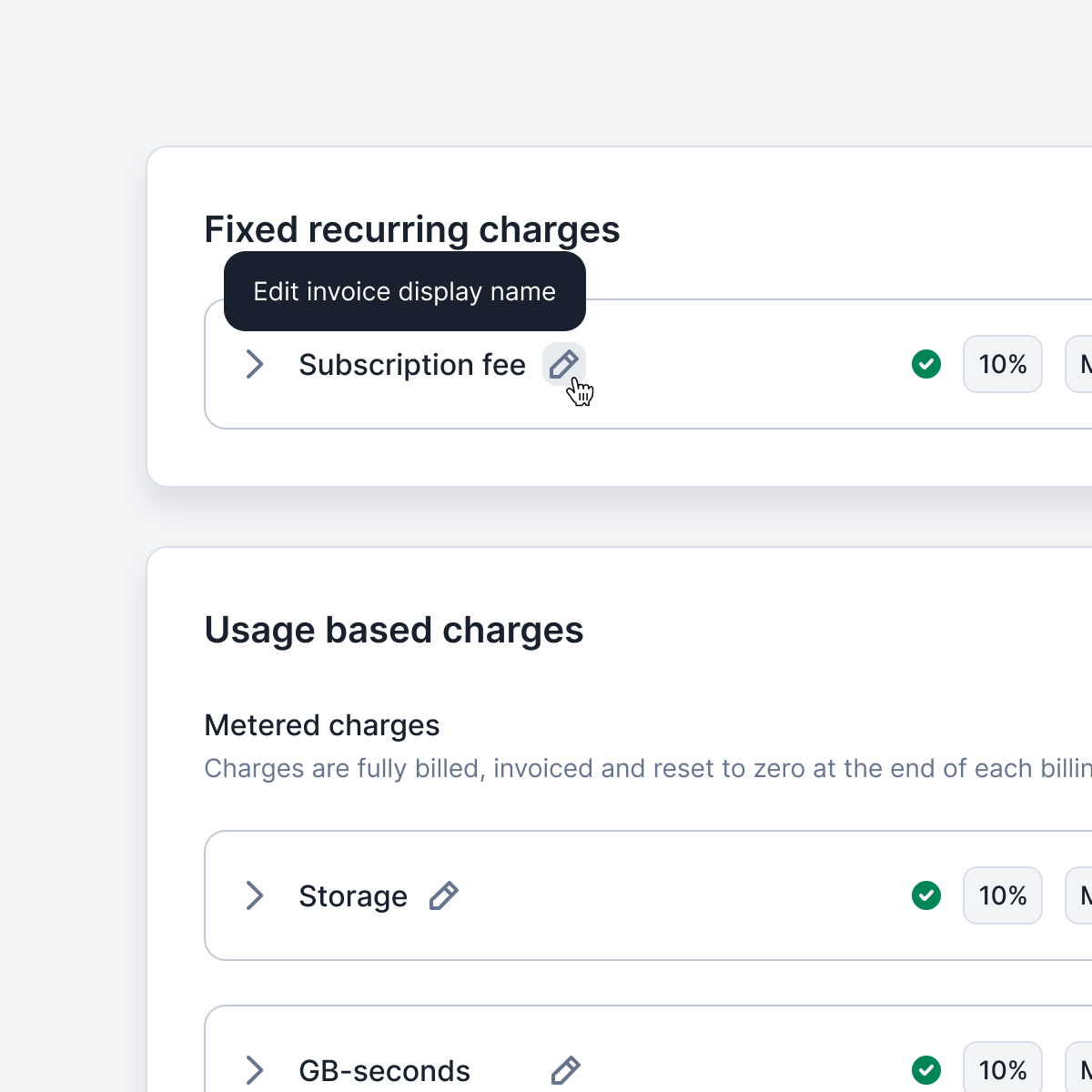Click the pencil icon beside Subscription fee
The width and height of the screenshot is (1092, 1092).
coord(564,364)
